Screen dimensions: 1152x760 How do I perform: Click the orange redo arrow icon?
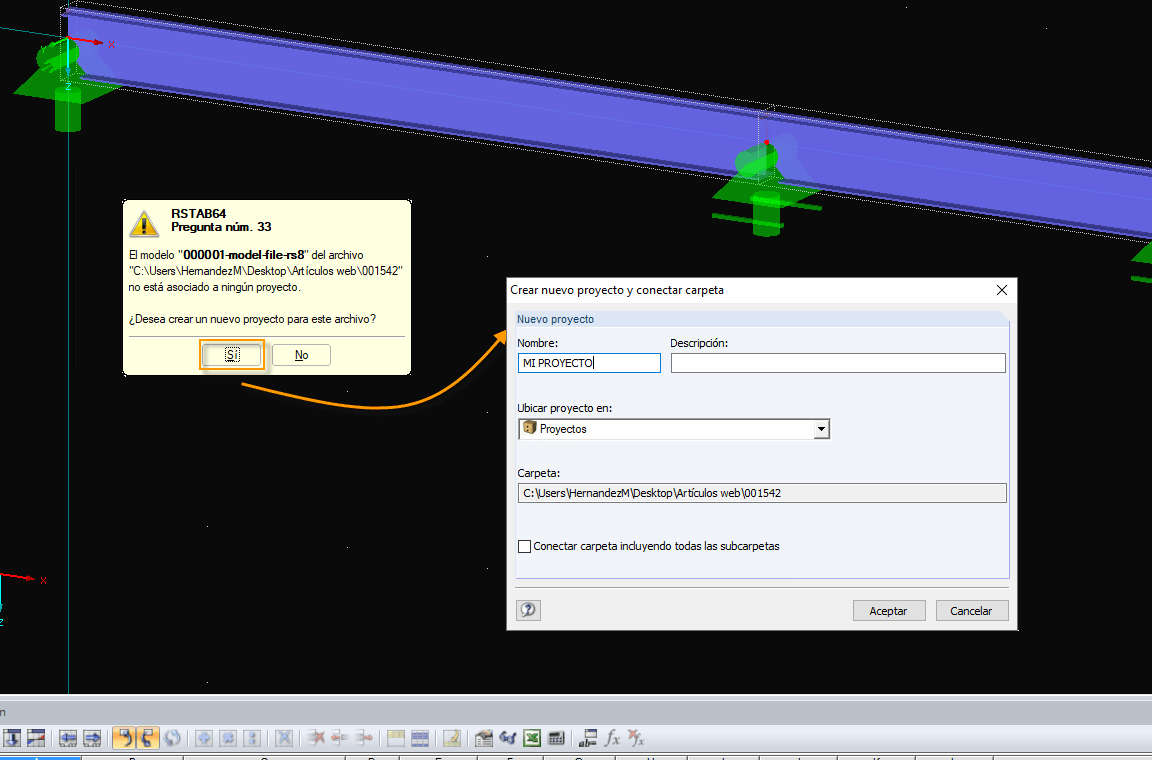(x=145, y=737)
